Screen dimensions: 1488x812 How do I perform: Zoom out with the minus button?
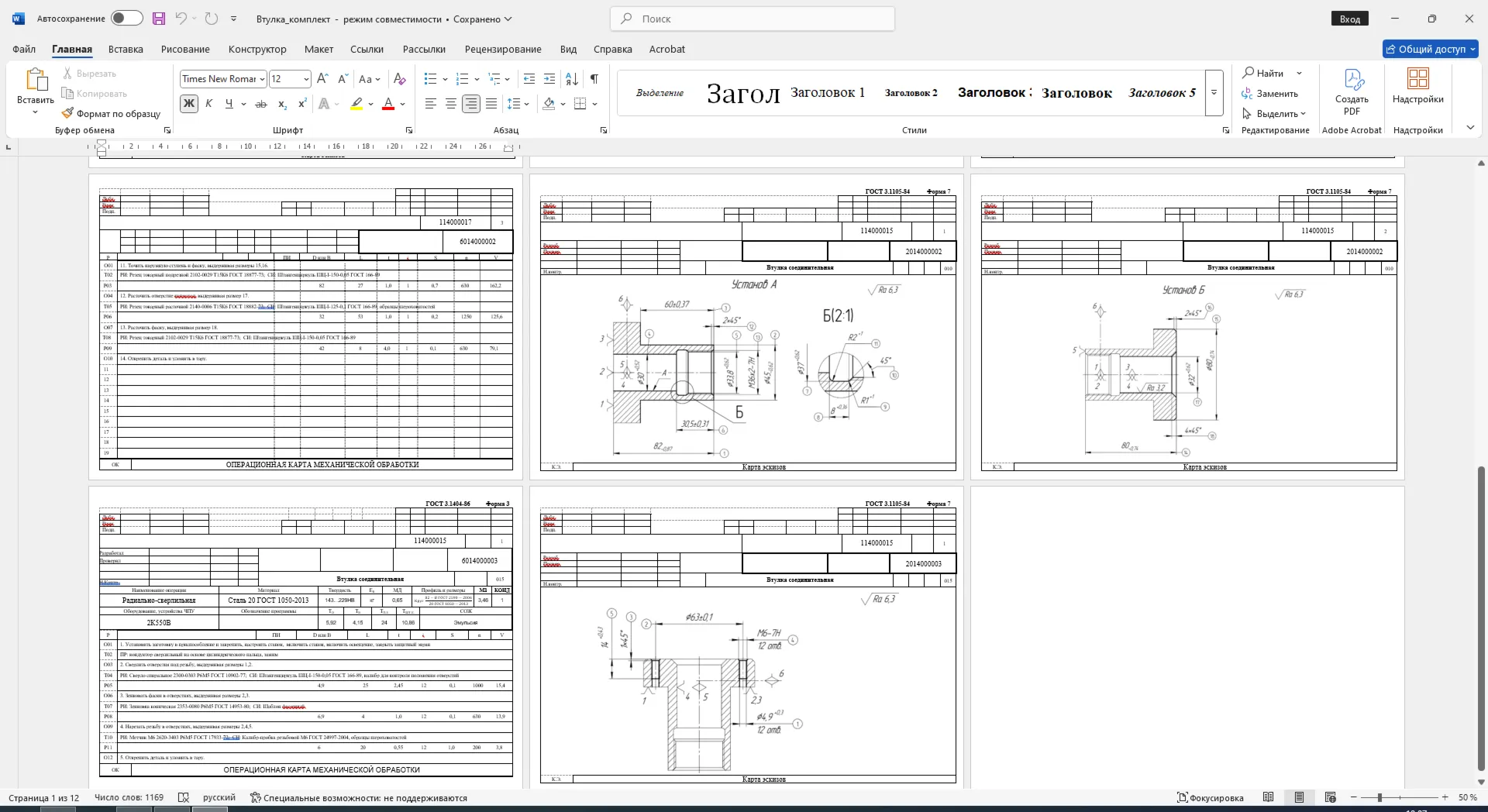(x=1354, y=797)
